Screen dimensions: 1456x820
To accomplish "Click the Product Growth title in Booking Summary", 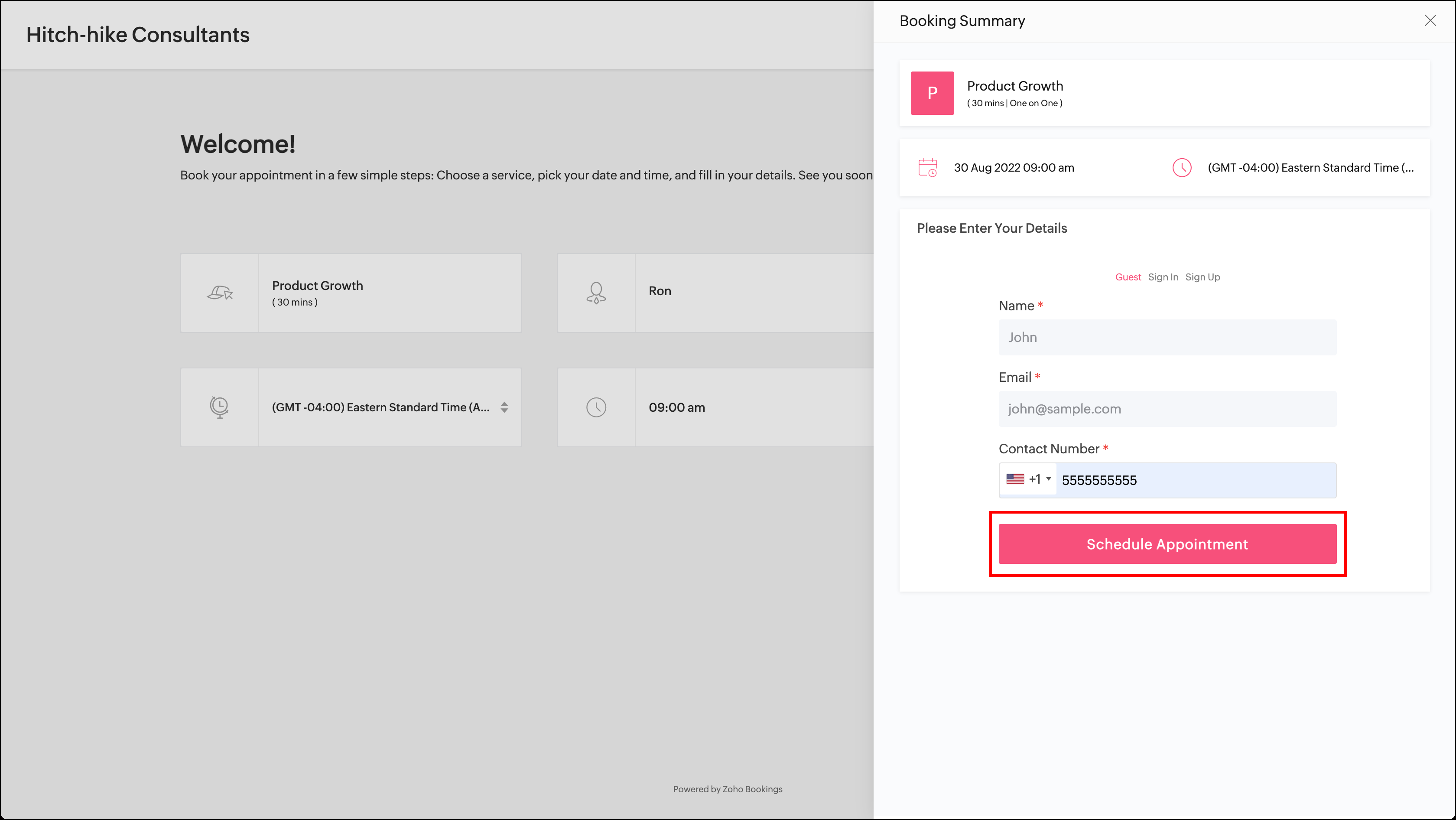I will pyautogui.click(x=1014, y=86).
